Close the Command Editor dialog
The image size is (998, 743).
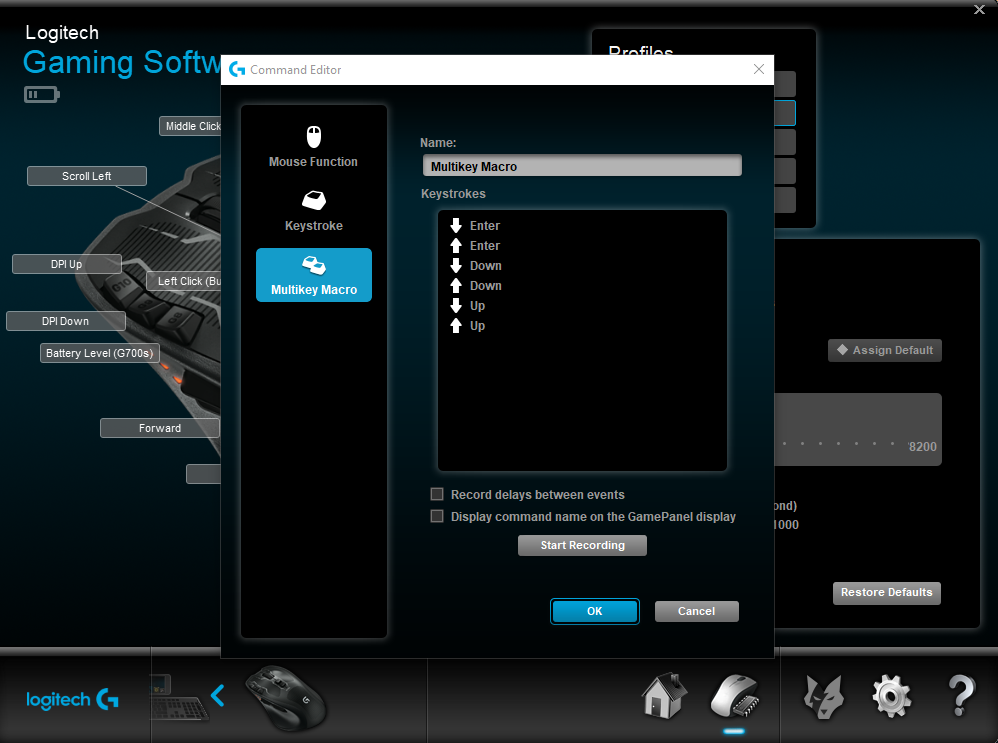[x=759, y=69]
